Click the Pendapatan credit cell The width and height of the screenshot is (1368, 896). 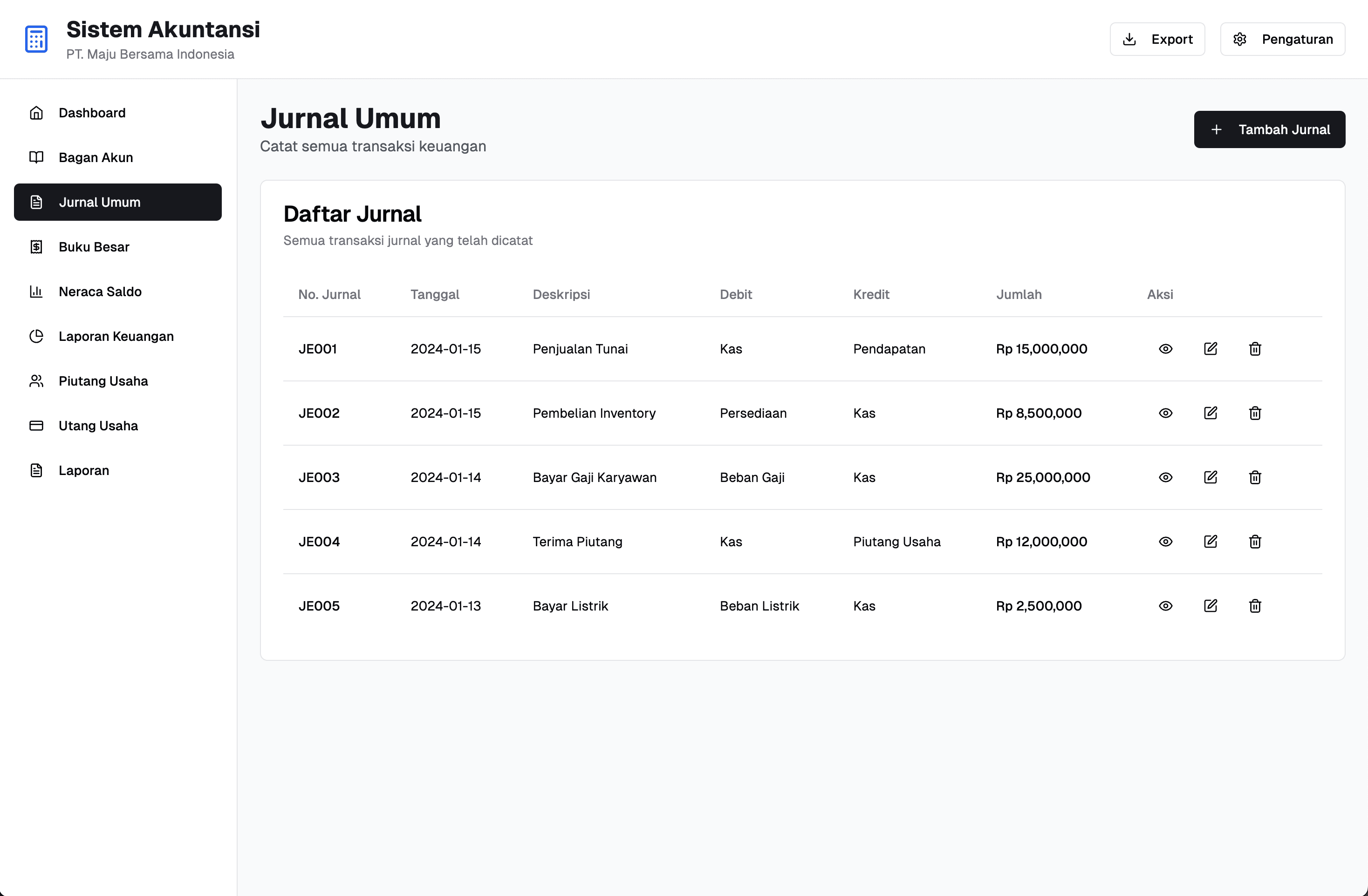point(889,349)
